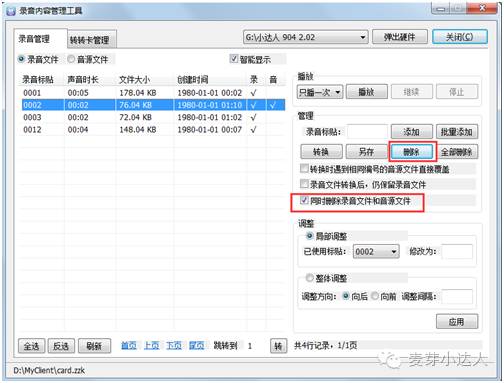Select recording row 0002
This screenshot has height=383, width=504.
click(153, 105)
